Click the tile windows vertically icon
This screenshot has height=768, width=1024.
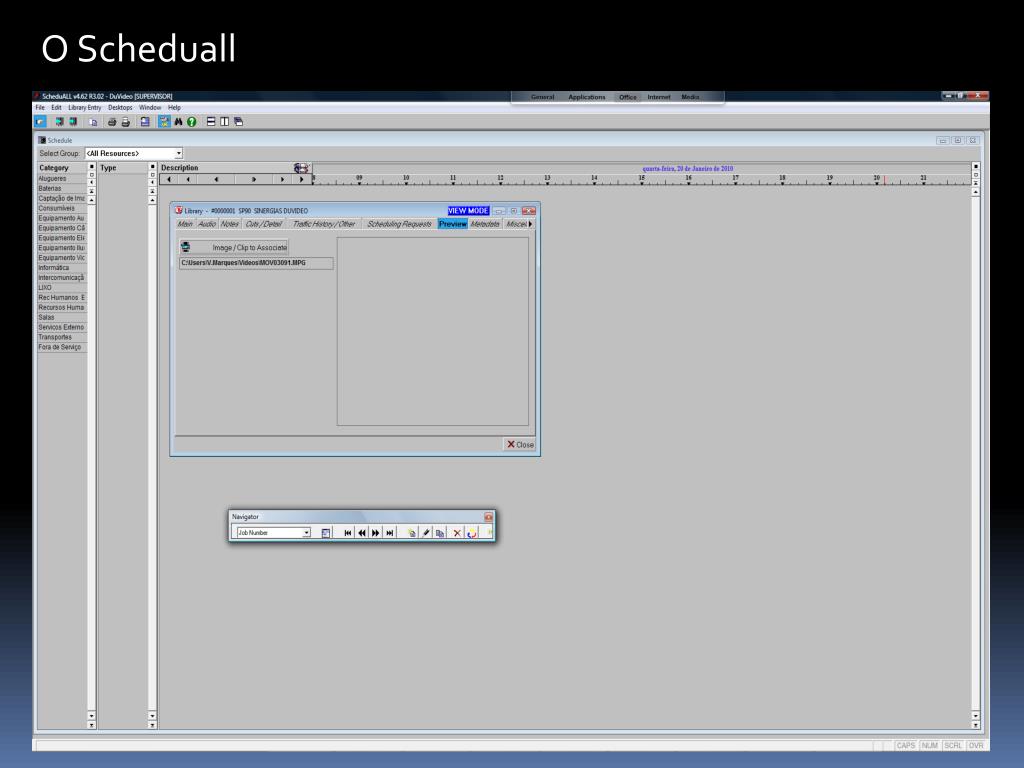pyautogui.click(x=225, y=122)
